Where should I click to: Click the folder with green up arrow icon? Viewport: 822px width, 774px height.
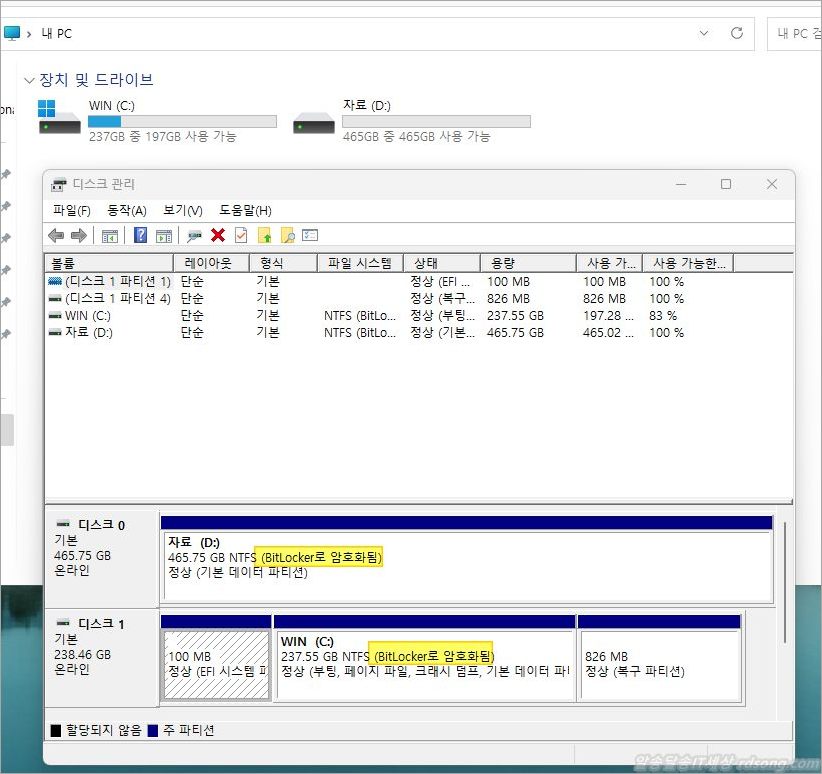(264, 235)
